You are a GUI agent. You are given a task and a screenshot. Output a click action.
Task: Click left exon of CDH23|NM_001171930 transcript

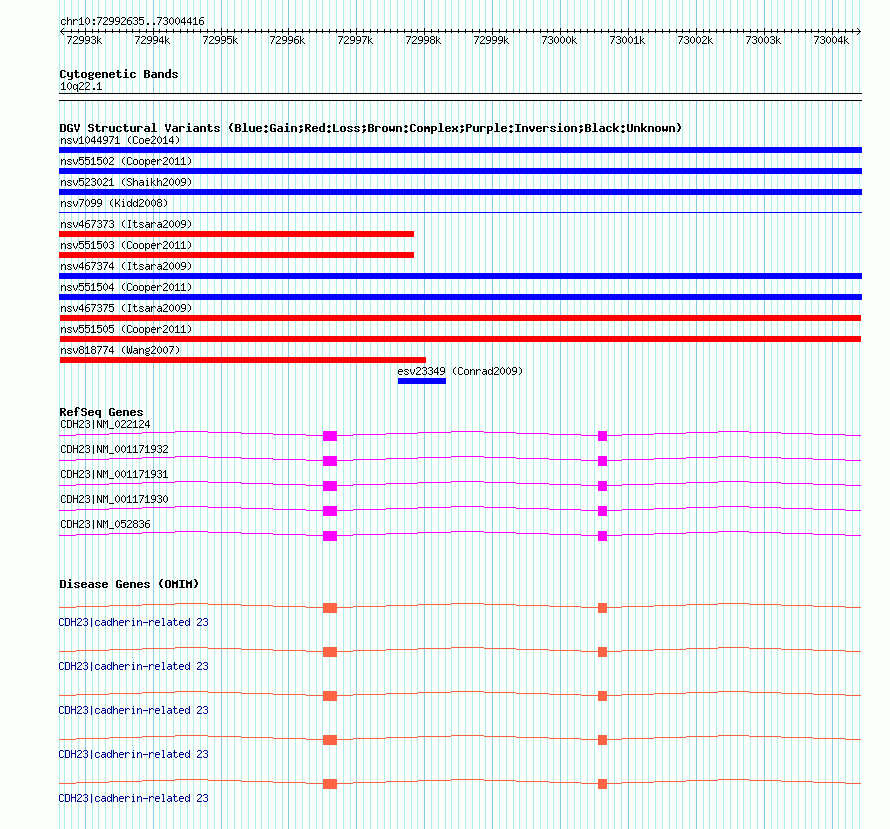330,511
